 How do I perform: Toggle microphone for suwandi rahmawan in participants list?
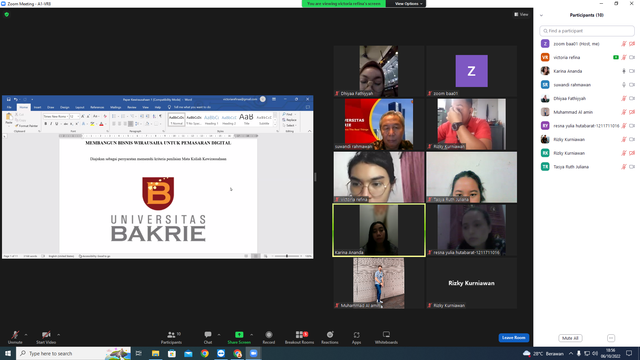[x=624, y=85]
